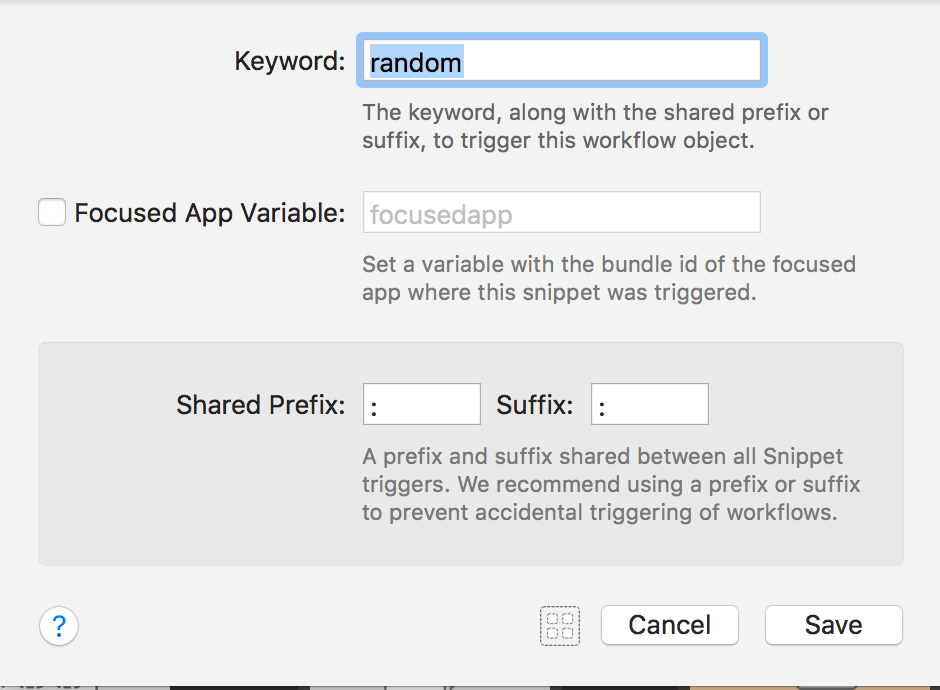Click the Shared Prefix input box
Image resolution: width=940 pixels, height=690 pixels.
(x=421, y=405)
